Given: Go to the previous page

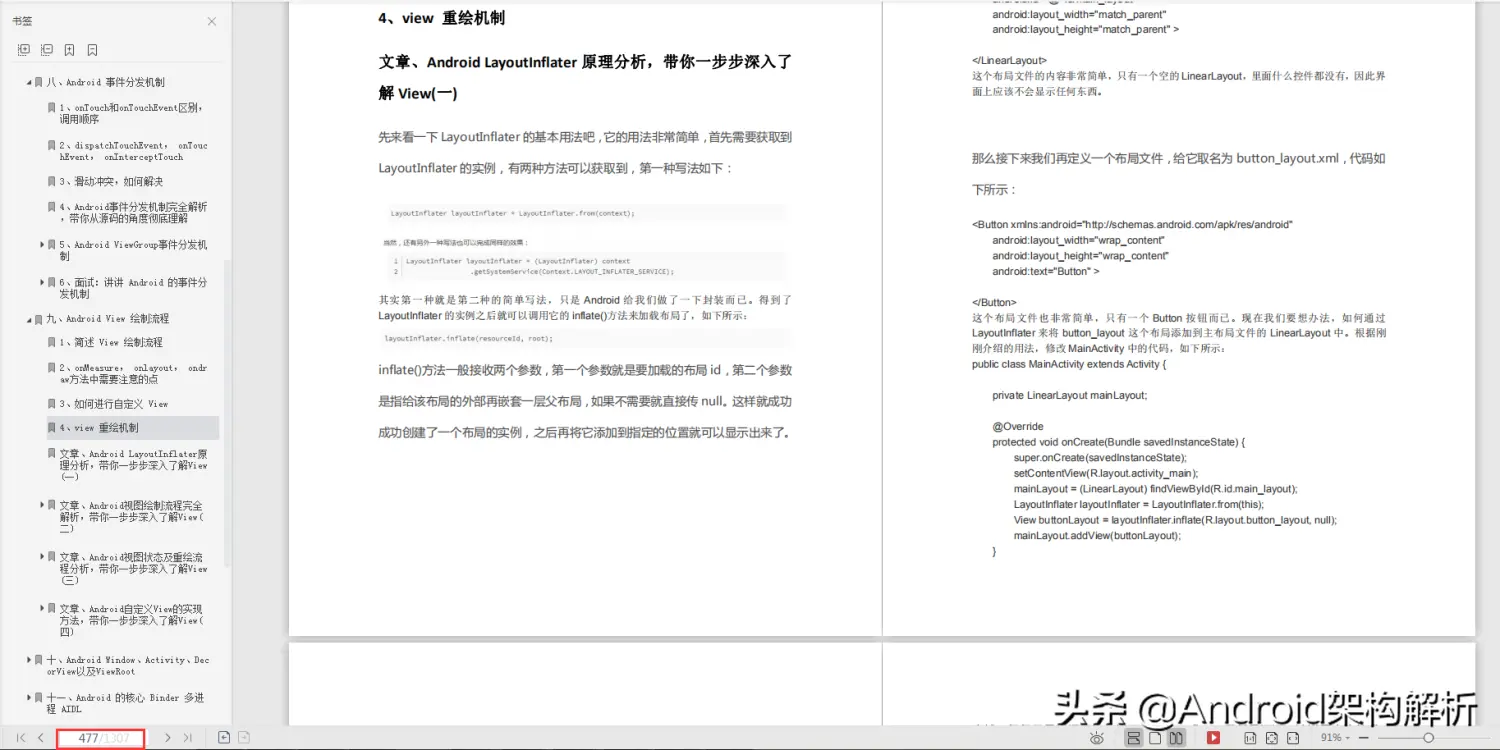Looking at the screenshot, I should [40, 738].
